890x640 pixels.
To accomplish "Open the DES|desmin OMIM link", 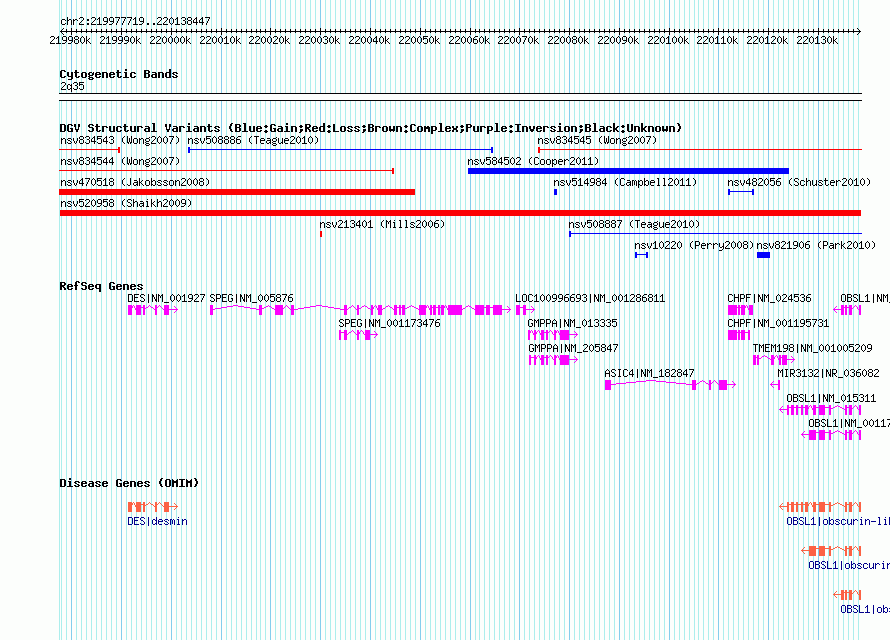I will tap(157, 521).
